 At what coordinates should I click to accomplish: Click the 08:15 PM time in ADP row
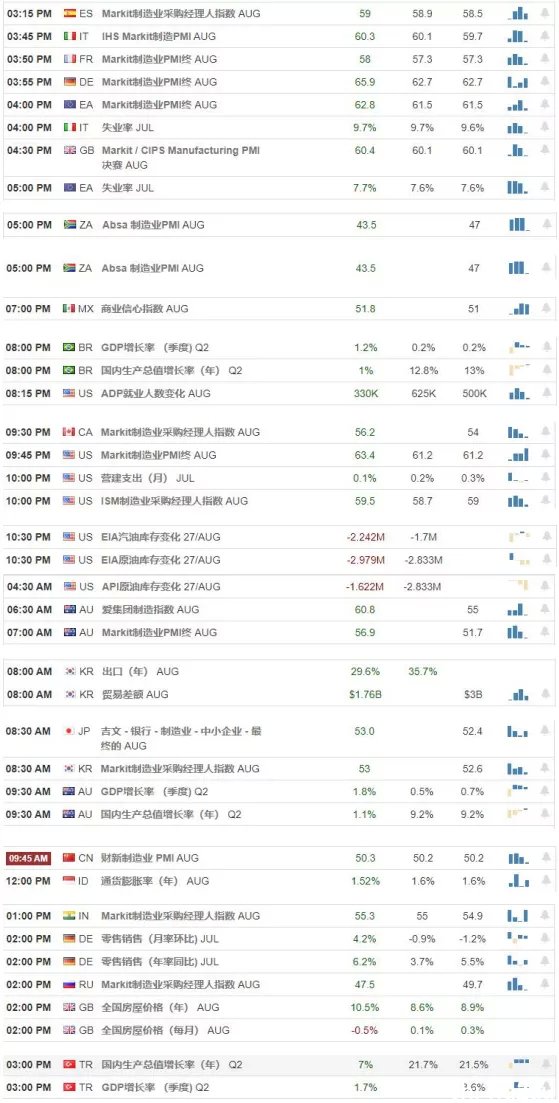click(29, 393)
